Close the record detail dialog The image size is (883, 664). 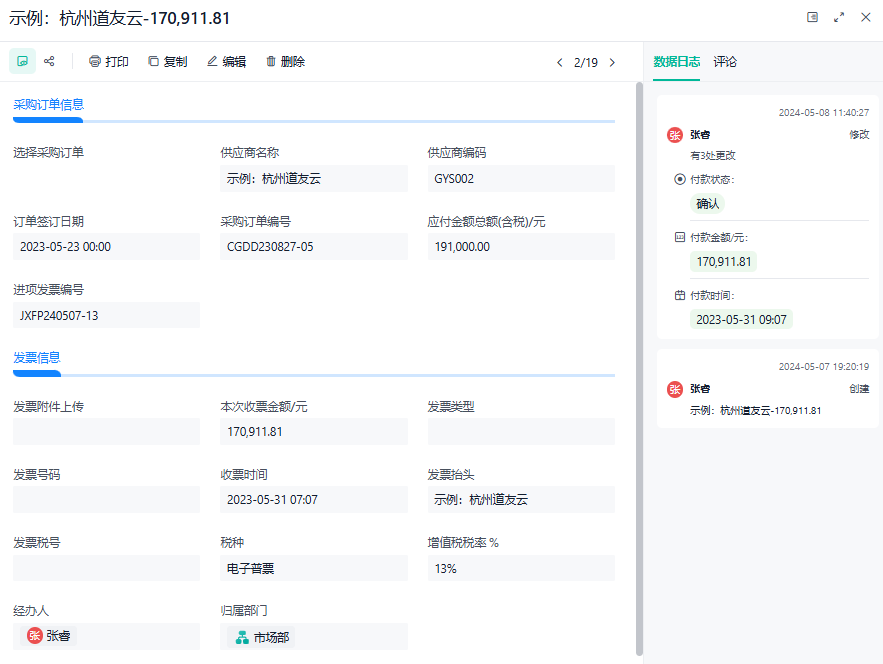866,17
